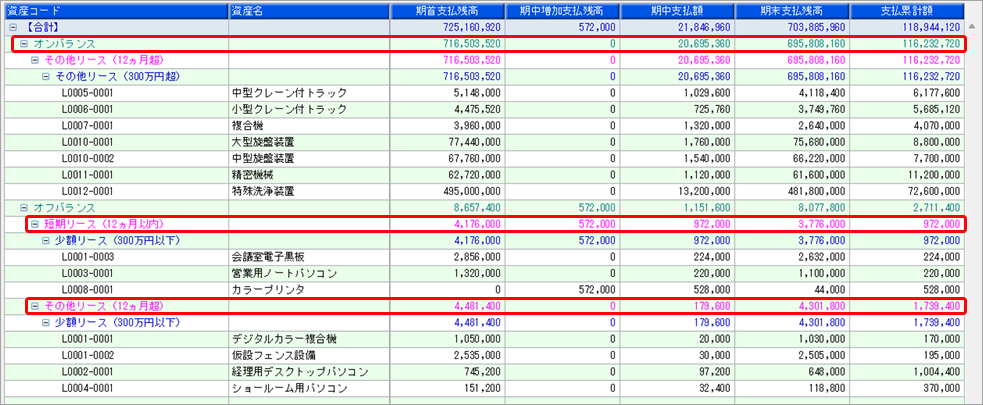Viewport: 983px width, 405px height.
Task: Collapse 少額リース(300万円以下) node with 4,176,000
Action: click(46, 240)
